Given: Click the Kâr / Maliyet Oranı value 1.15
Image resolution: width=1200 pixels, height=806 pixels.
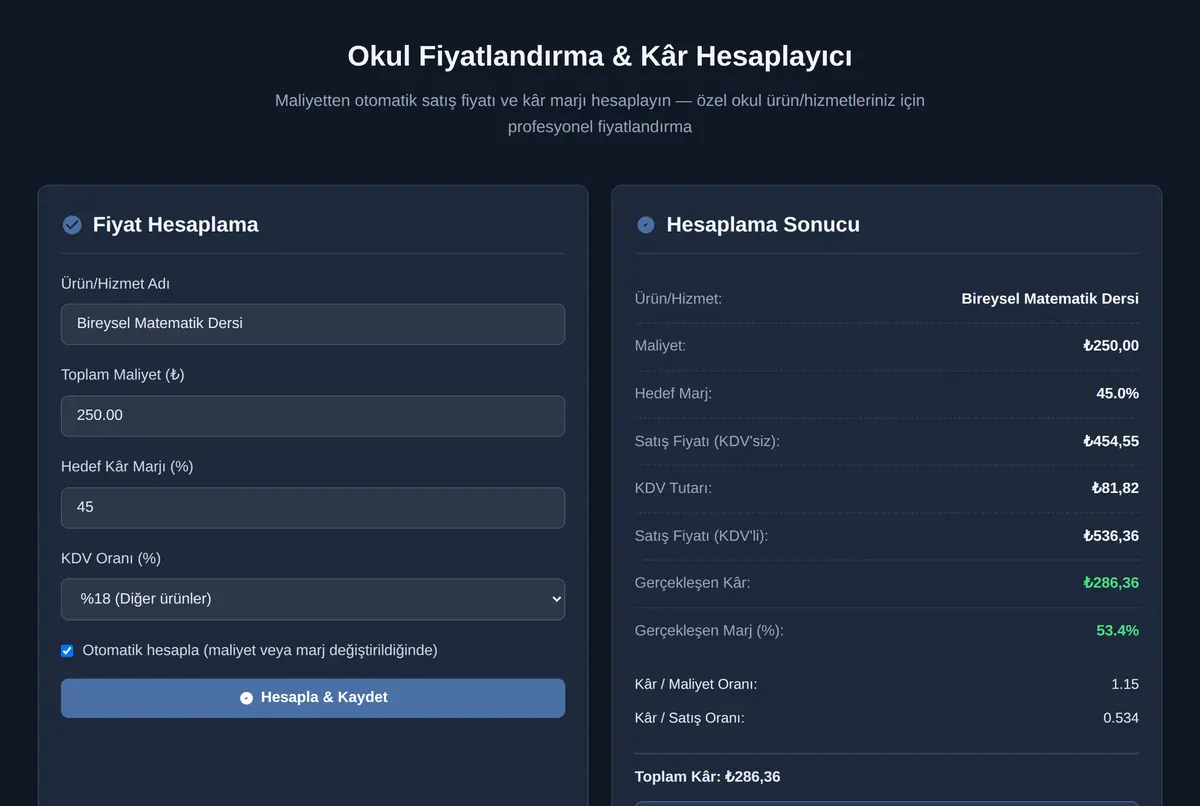Looking at the screenshot, I should 1125,685.
